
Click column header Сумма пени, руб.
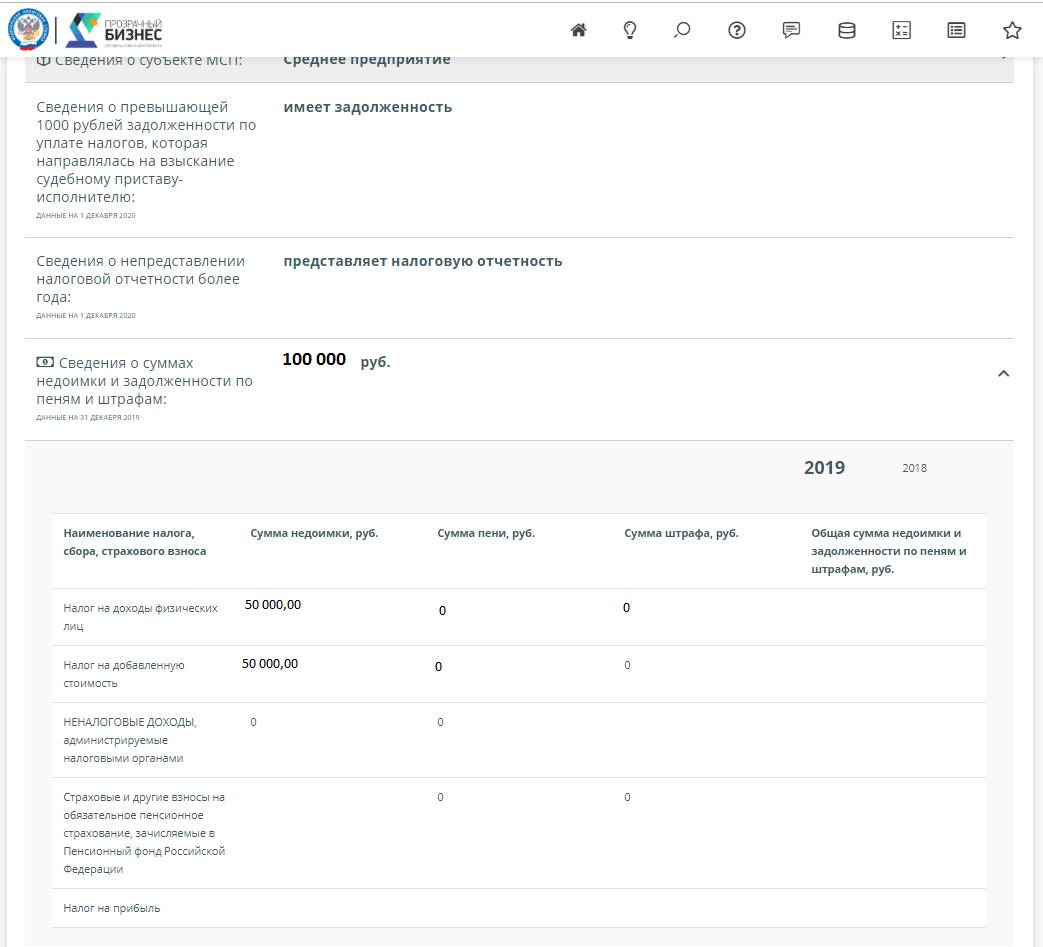click(486, 533)
